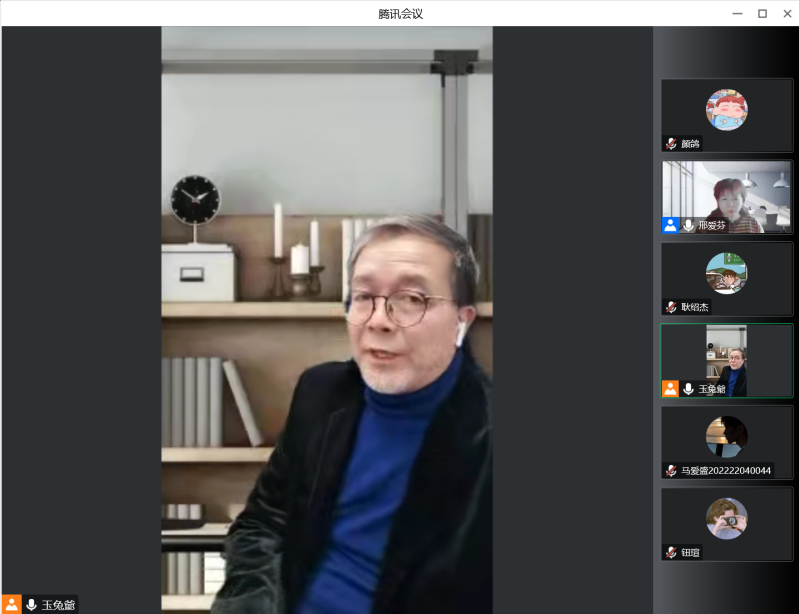The height and width of the screenshot is (614, 799).
Task: Click the microphone icon on 玉兔爺's sidebar tile
Action: pos(688,389)
